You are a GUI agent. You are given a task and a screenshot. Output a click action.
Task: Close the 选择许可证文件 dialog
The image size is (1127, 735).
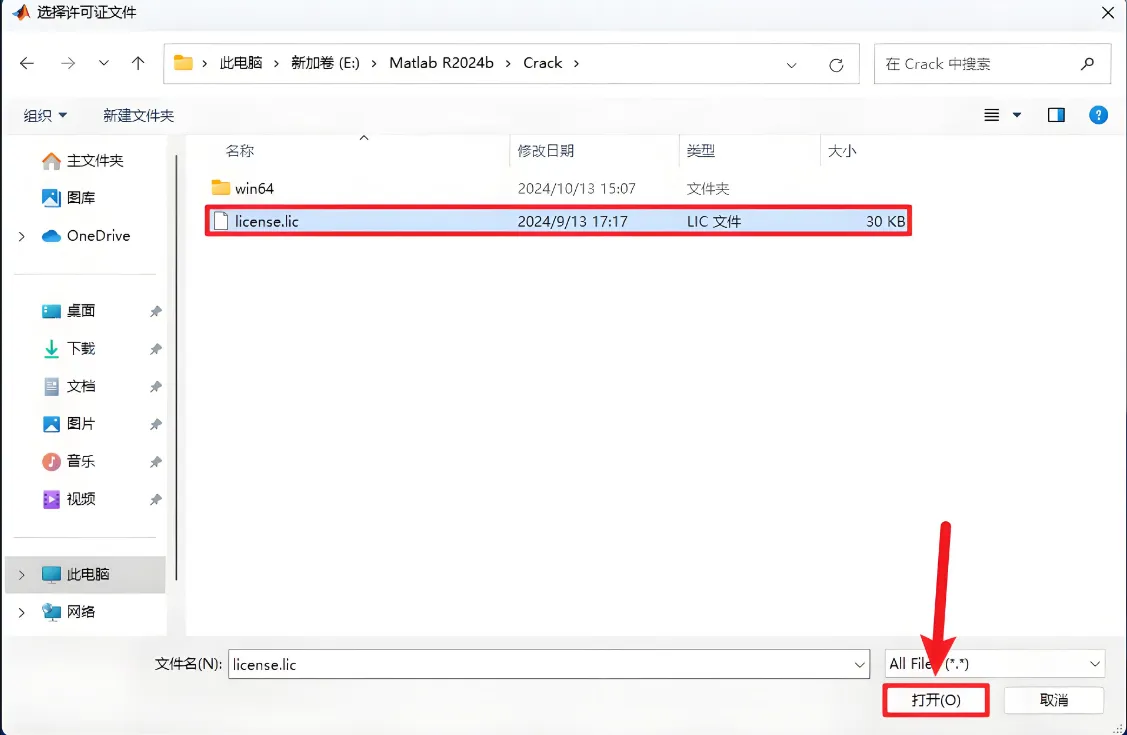(1108, 13)
